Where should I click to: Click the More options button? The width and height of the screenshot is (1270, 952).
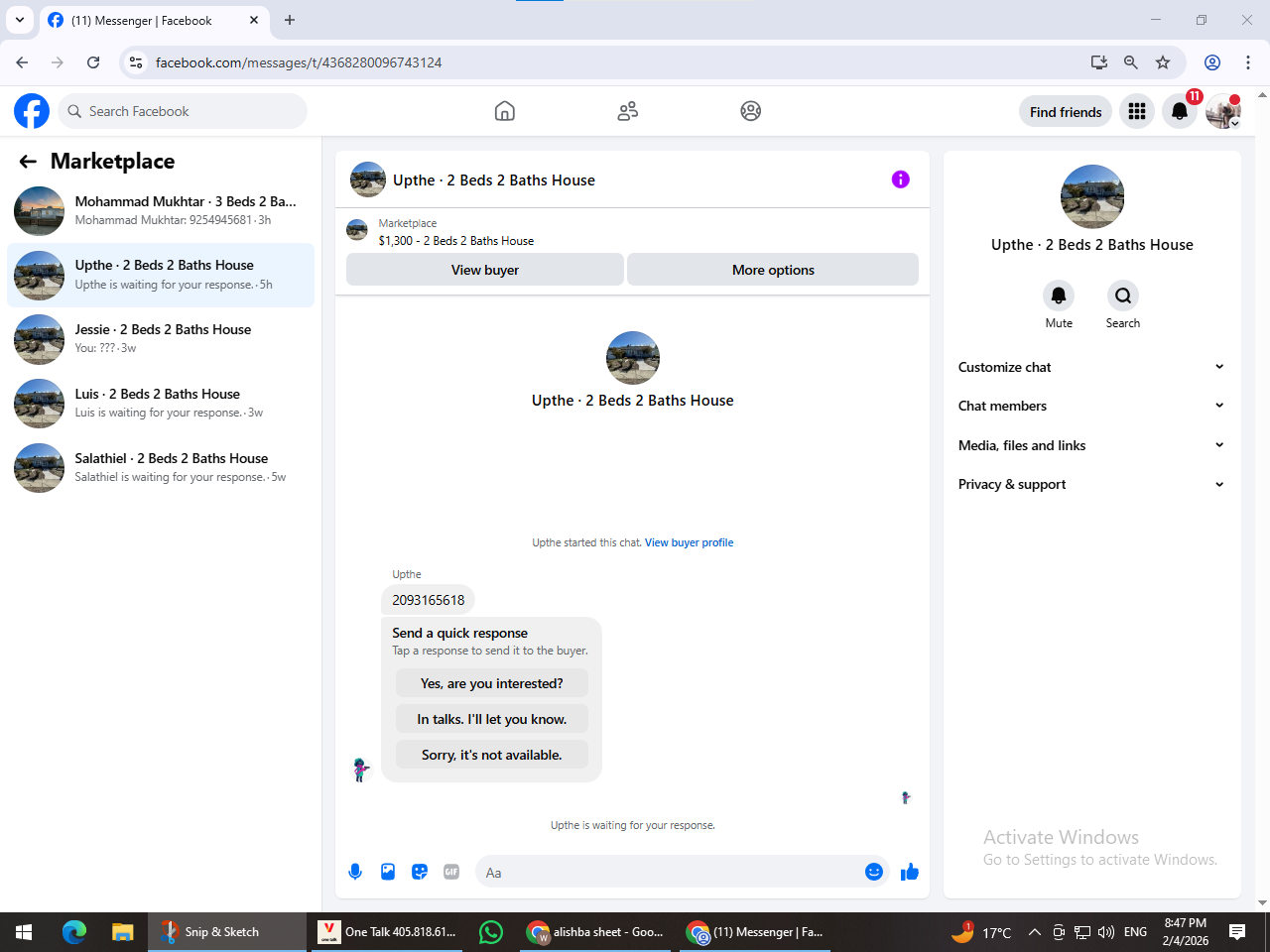click(x=773, y=270)
